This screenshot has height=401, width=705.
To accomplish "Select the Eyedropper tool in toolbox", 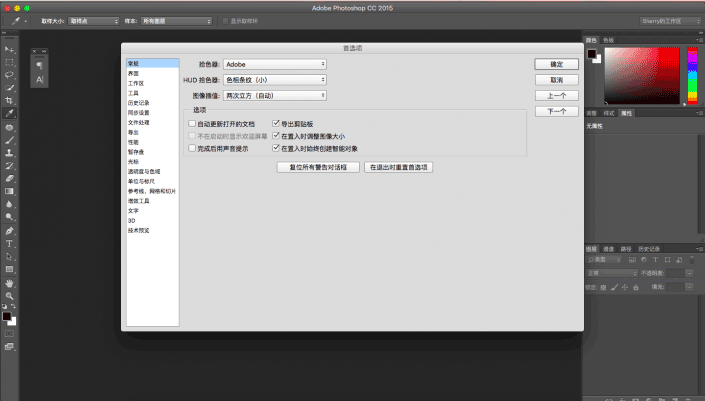I will 9,113.
